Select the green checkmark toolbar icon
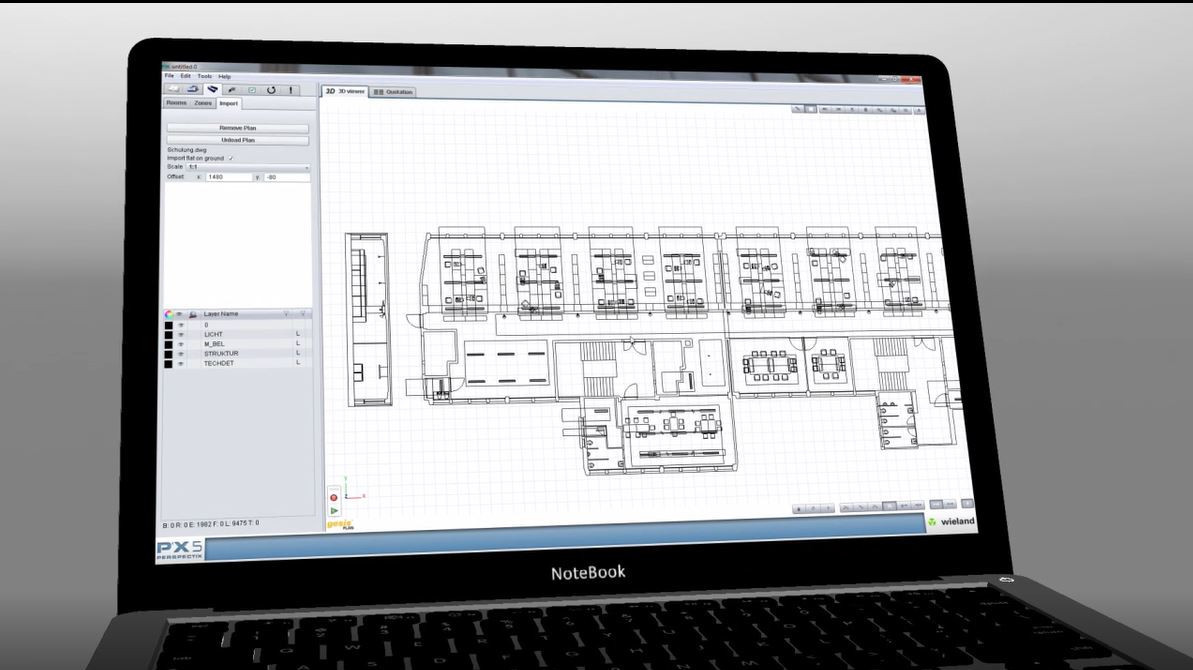This screenshot has width=1193, height=670. (252, 90)
